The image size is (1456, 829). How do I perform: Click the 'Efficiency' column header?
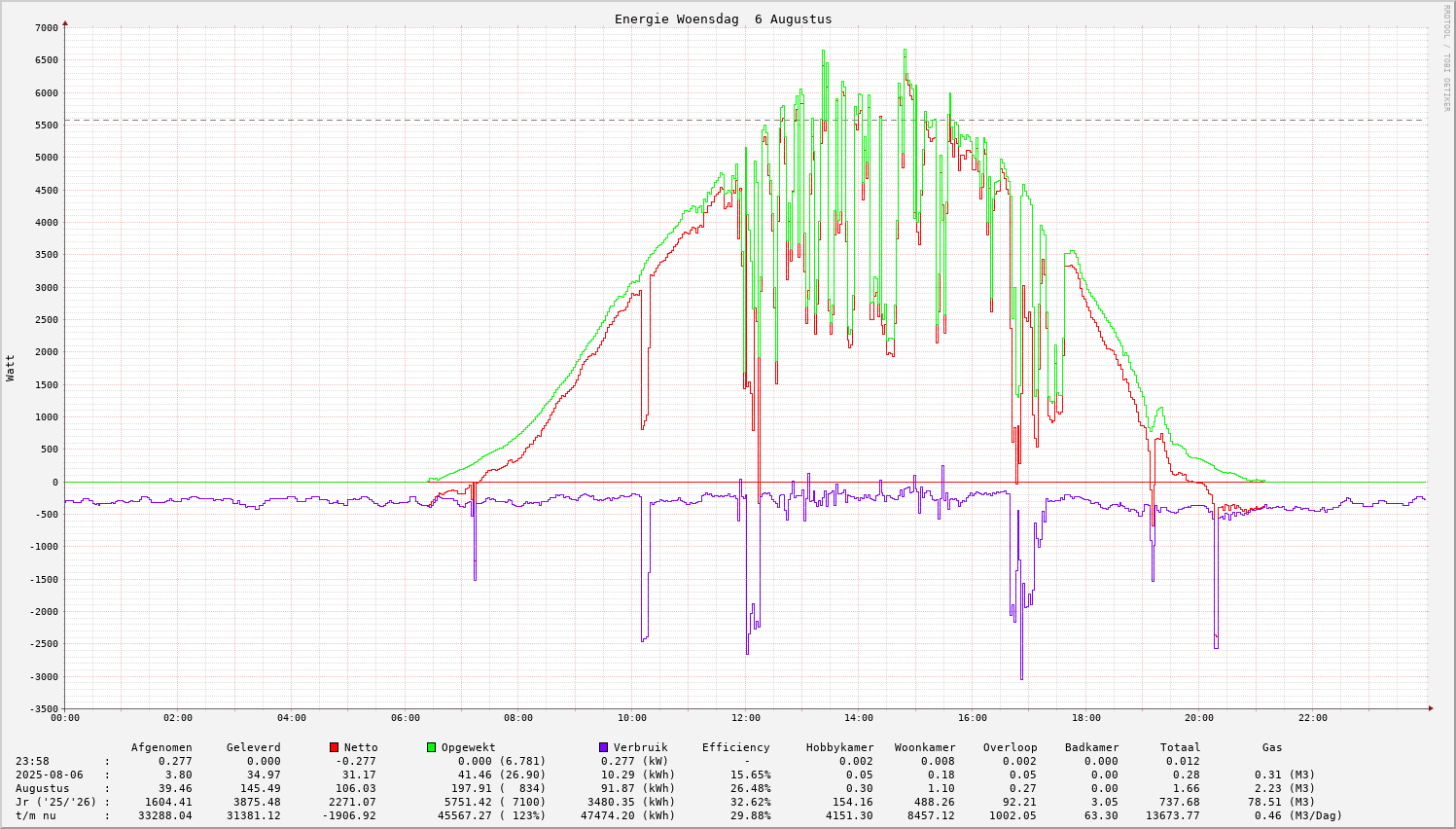coord(735,747)
